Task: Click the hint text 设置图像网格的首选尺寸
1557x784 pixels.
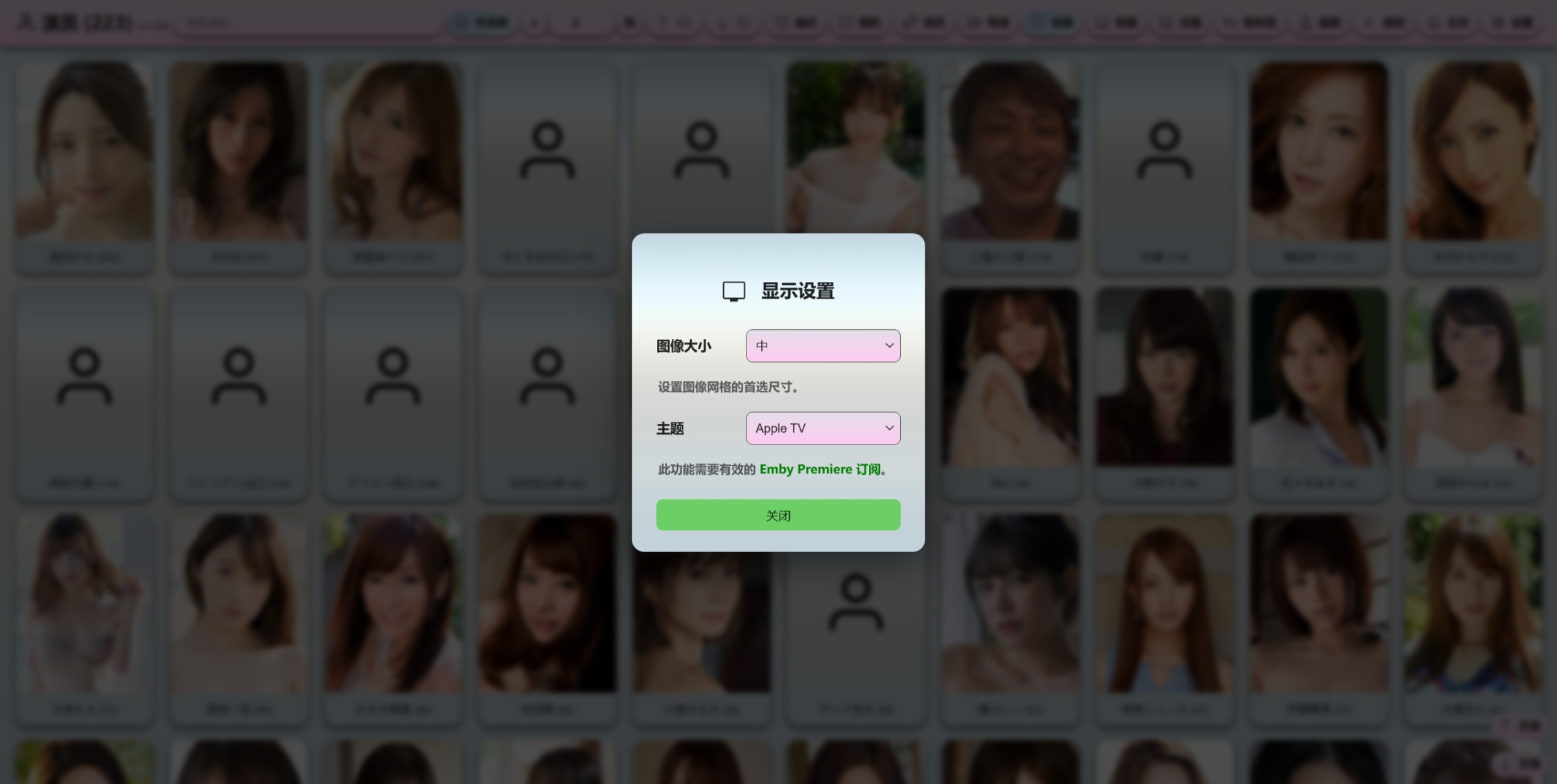Action: pos(728,387)
